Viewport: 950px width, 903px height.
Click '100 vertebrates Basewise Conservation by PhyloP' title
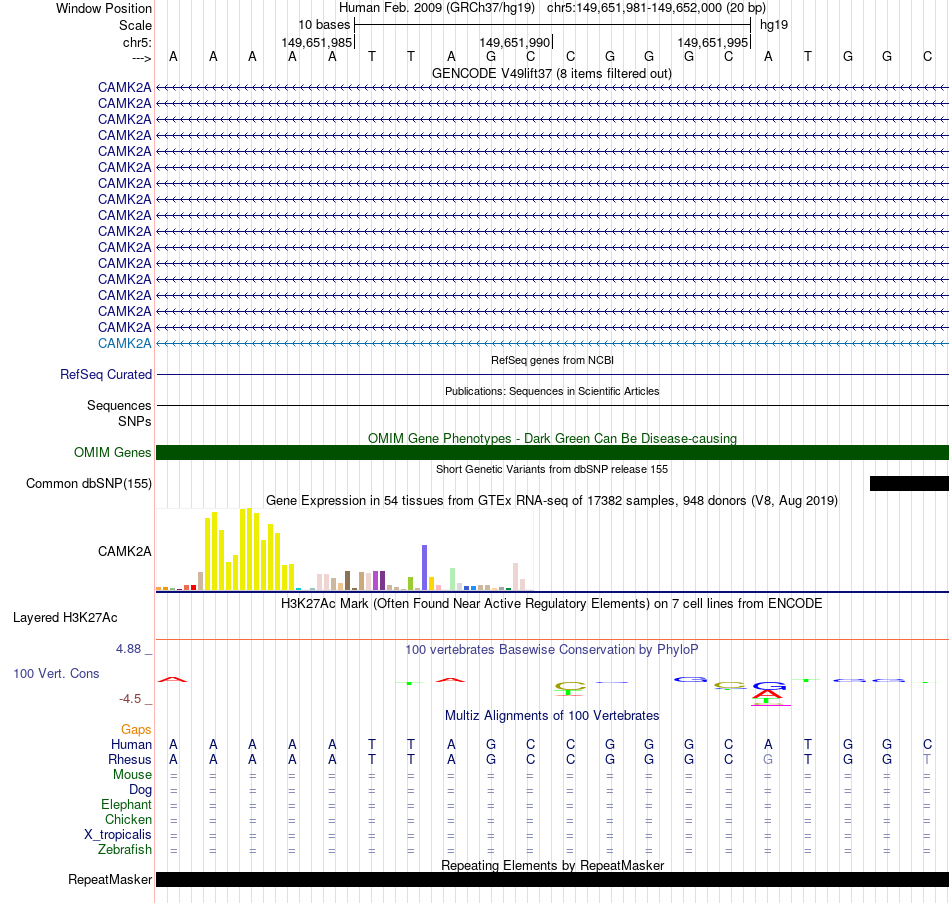pos(552,650)
